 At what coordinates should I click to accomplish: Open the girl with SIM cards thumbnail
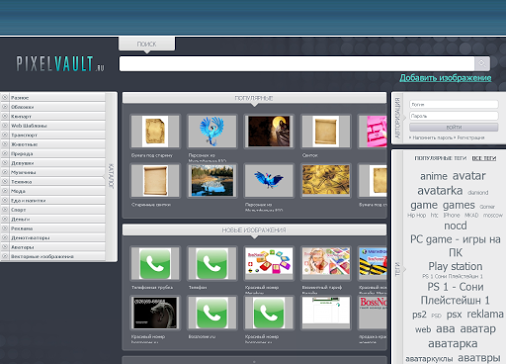[326, 263]
